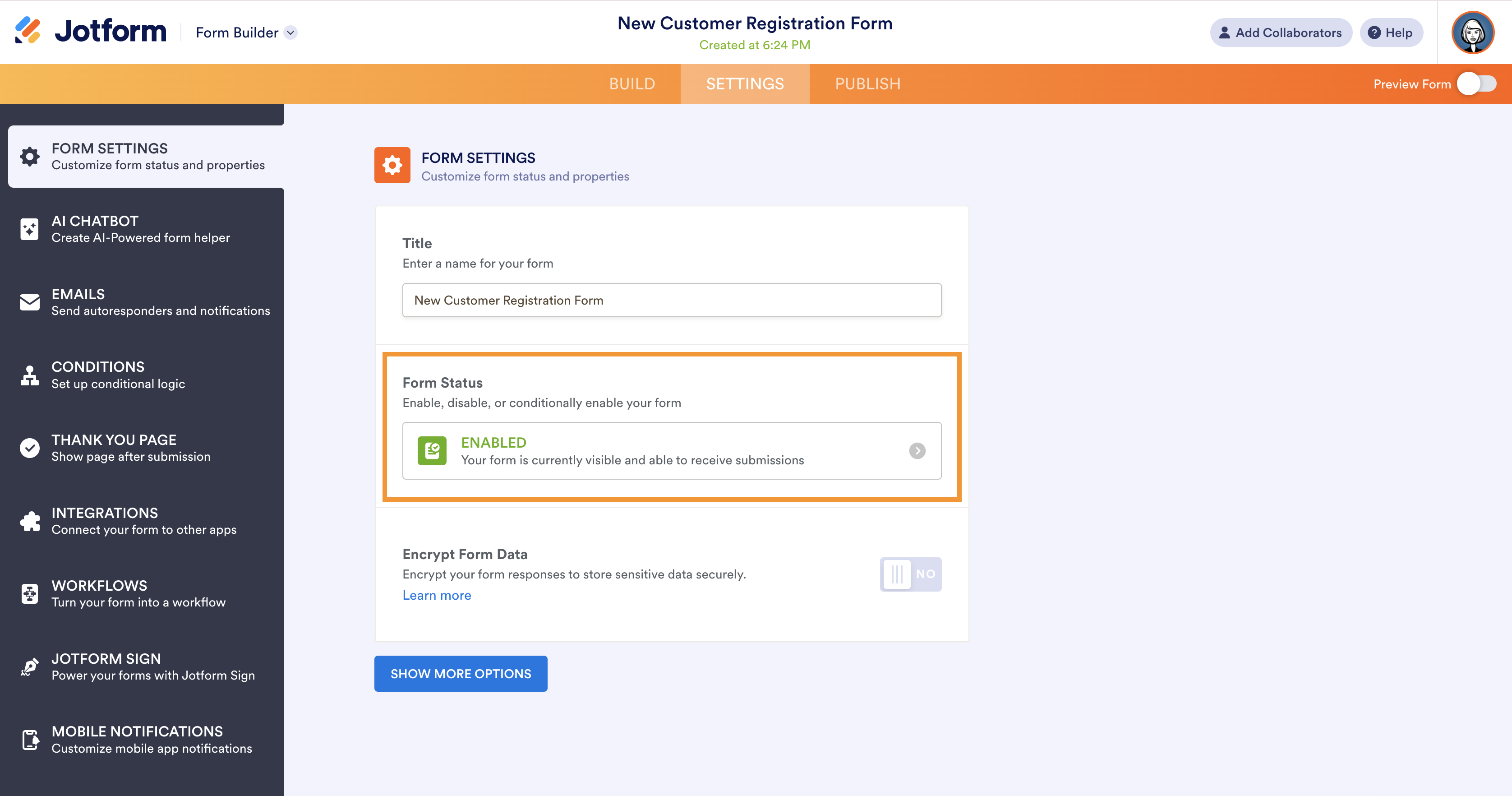Open Emails via the envelope icon
Image resolution: width=1512 pixels, height=796 pixels.
tap(29, 302)
